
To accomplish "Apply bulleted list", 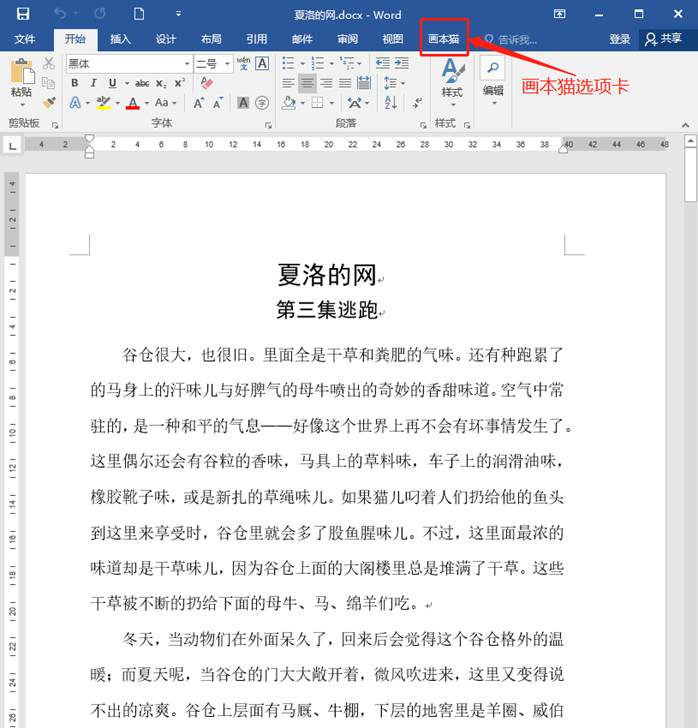I will click(x=288, y=63).
